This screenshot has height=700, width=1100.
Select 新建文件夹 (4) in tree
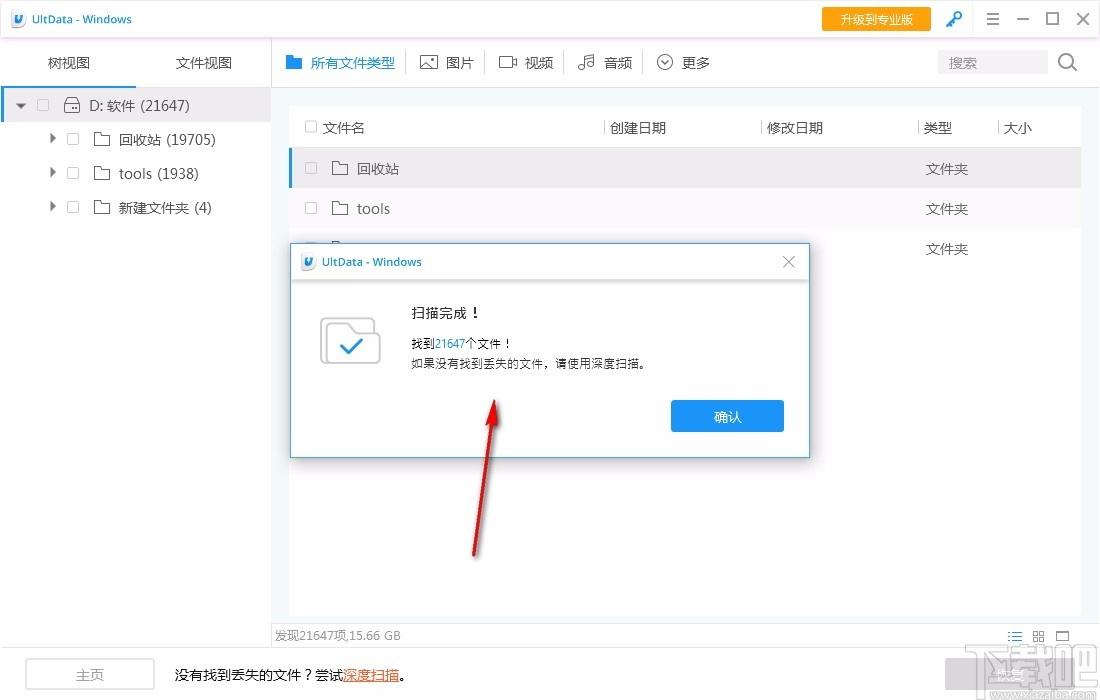coord(165,208)
